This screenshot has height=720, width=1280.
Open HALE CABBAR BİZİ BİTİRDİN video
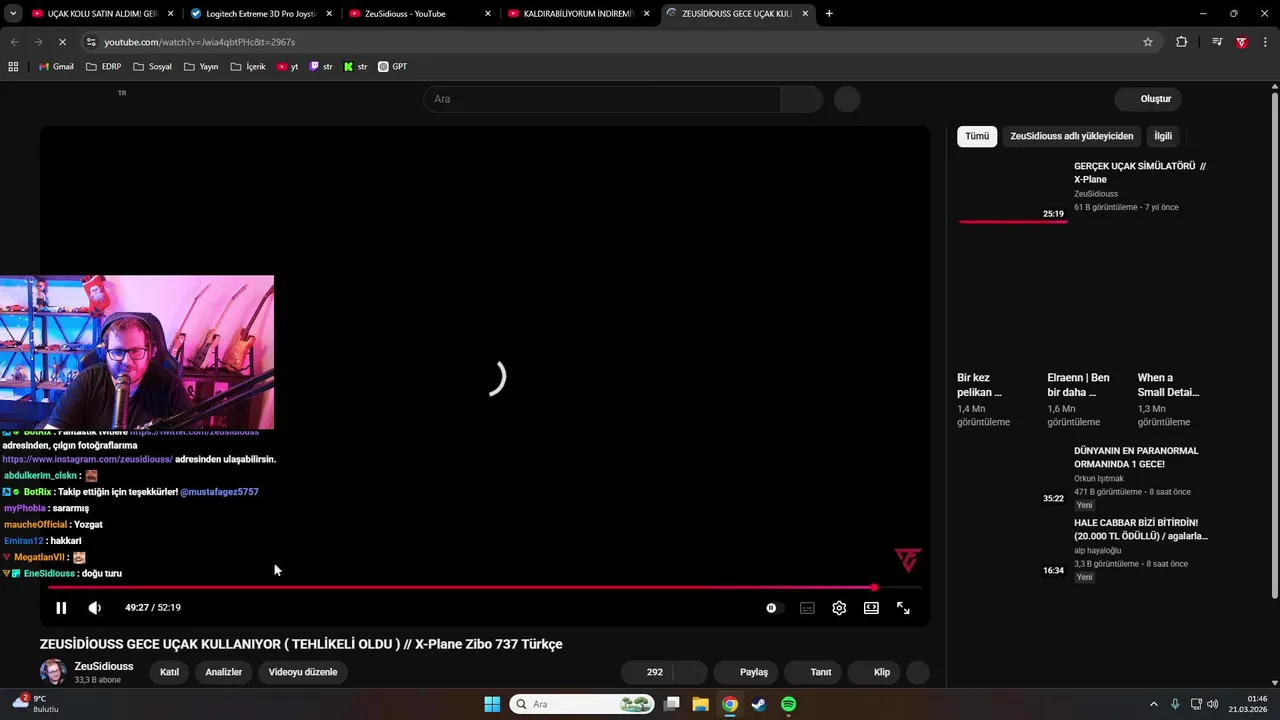tap(1141, 529)
